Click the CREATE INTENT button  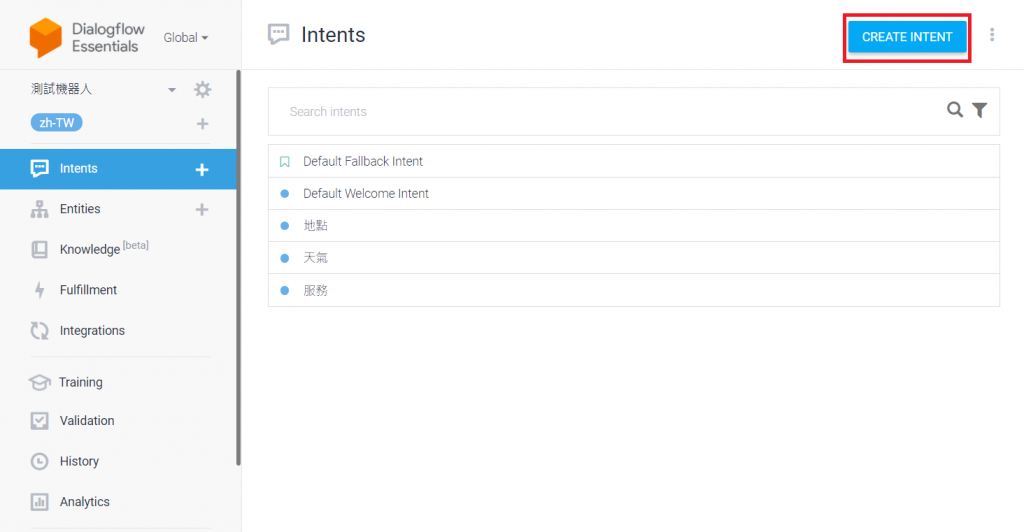point(906,37)
